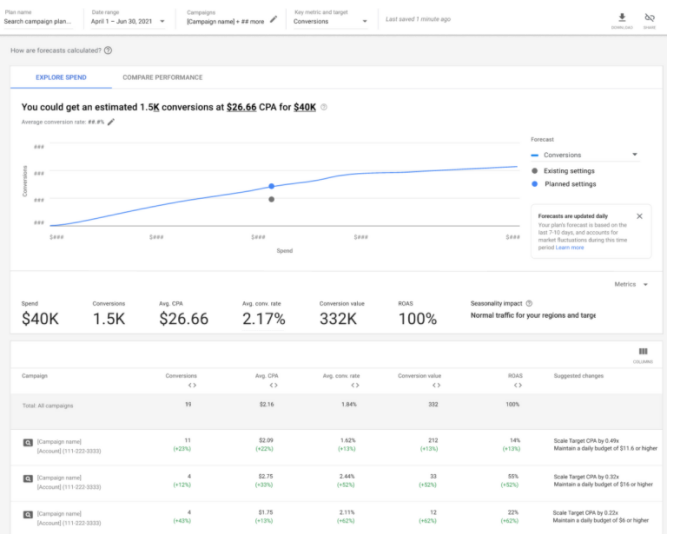Open the forecast calculation help icon
This screenshot has width=674, height=540.
click(108, 50)
